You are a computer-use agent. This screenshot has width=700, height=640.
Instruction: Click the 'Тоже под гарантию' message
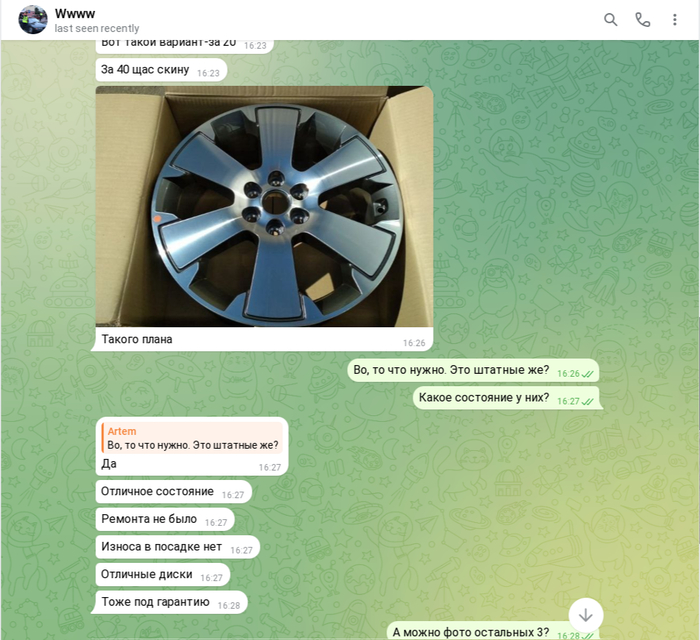(155, 602)
